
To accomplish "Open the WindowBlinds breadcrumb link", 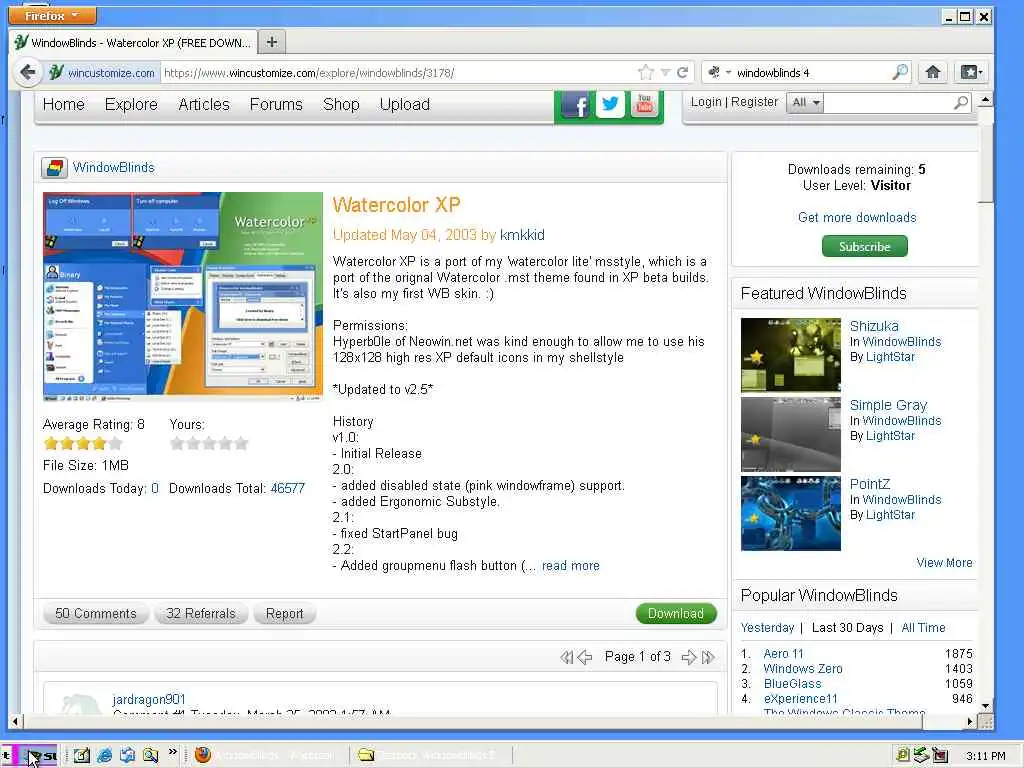I will [114, 168].
